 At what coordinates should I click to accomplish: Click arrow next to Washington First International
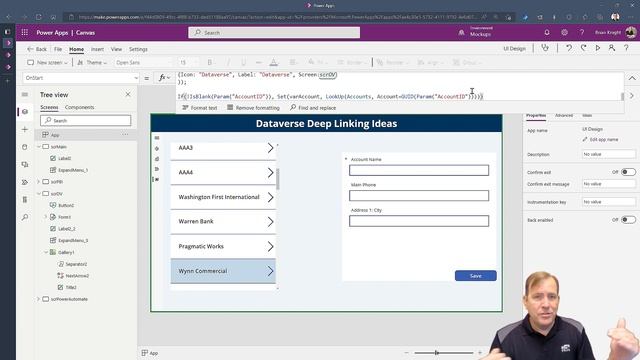point(270,197)
